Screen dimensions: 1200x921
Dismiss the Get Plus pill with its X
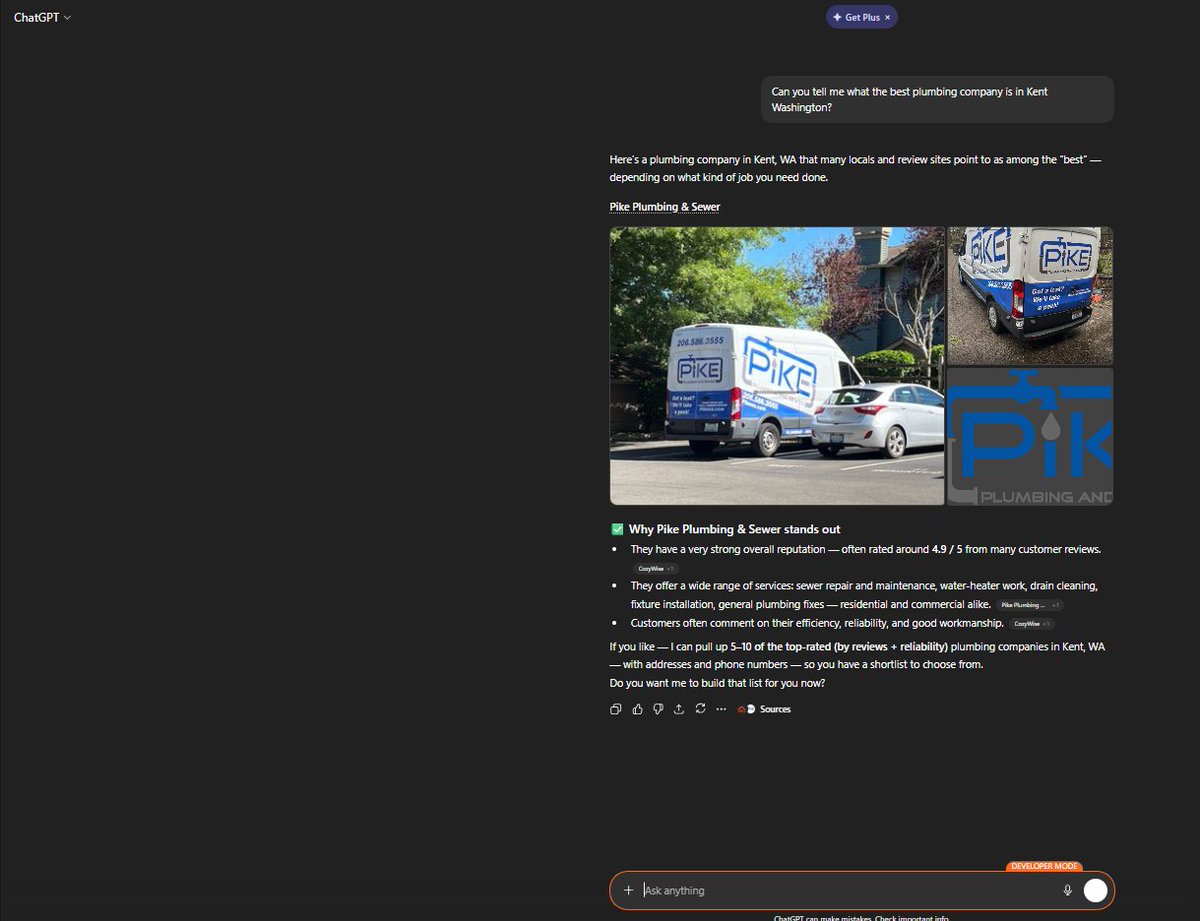click(x=887, y=17)
